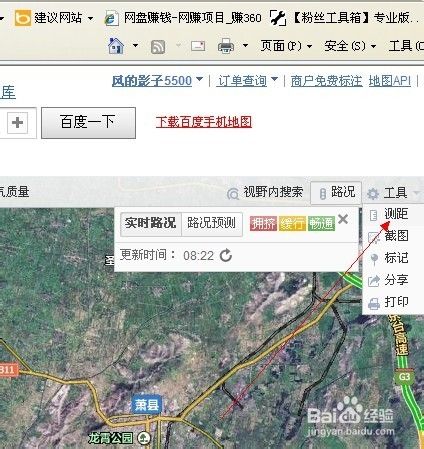The image size is (424, 449).
Task: Click the G3 highway shield
Action: click(404, 377)
